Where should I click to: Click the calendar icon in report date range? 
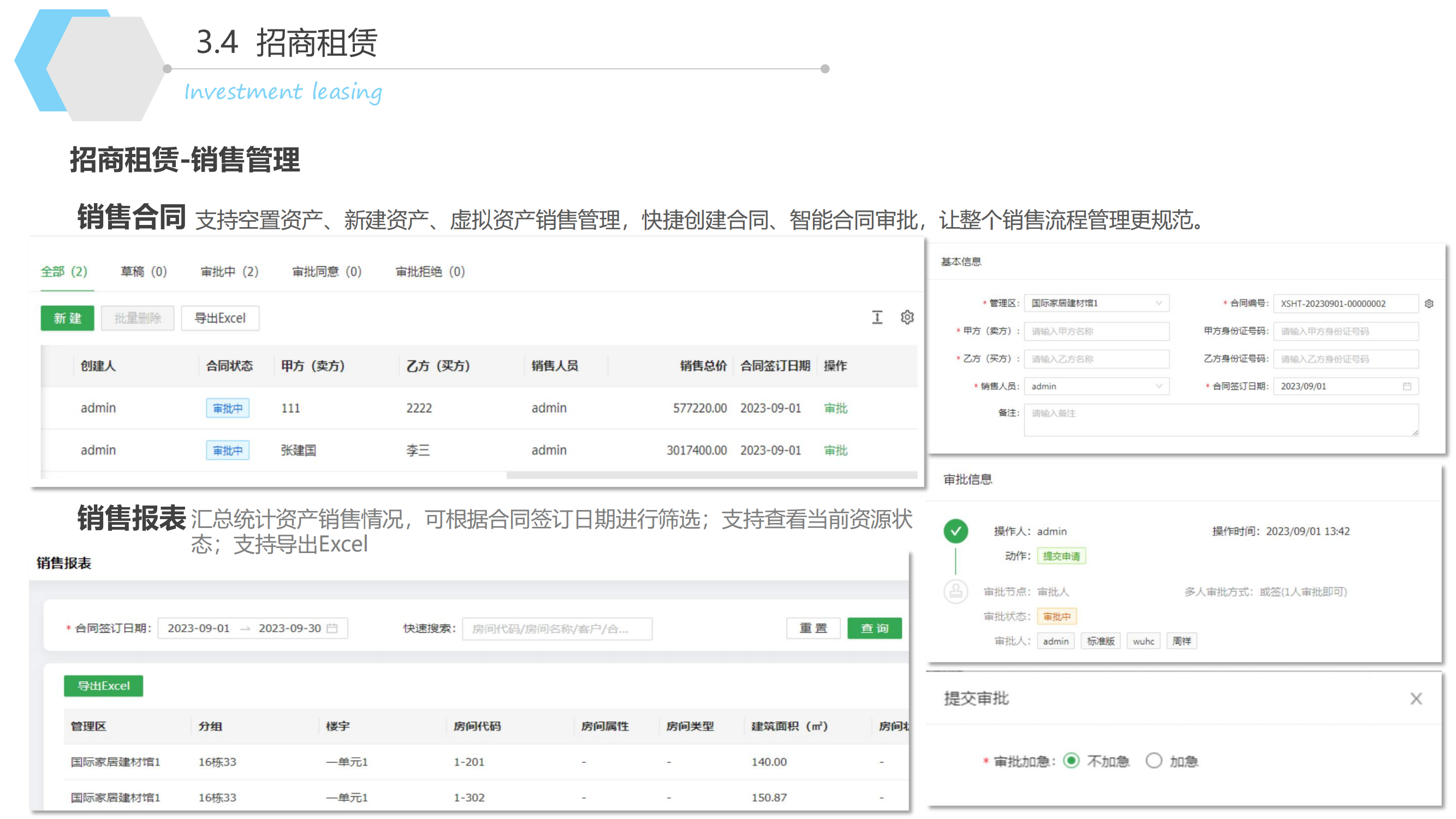click(332, 628)
